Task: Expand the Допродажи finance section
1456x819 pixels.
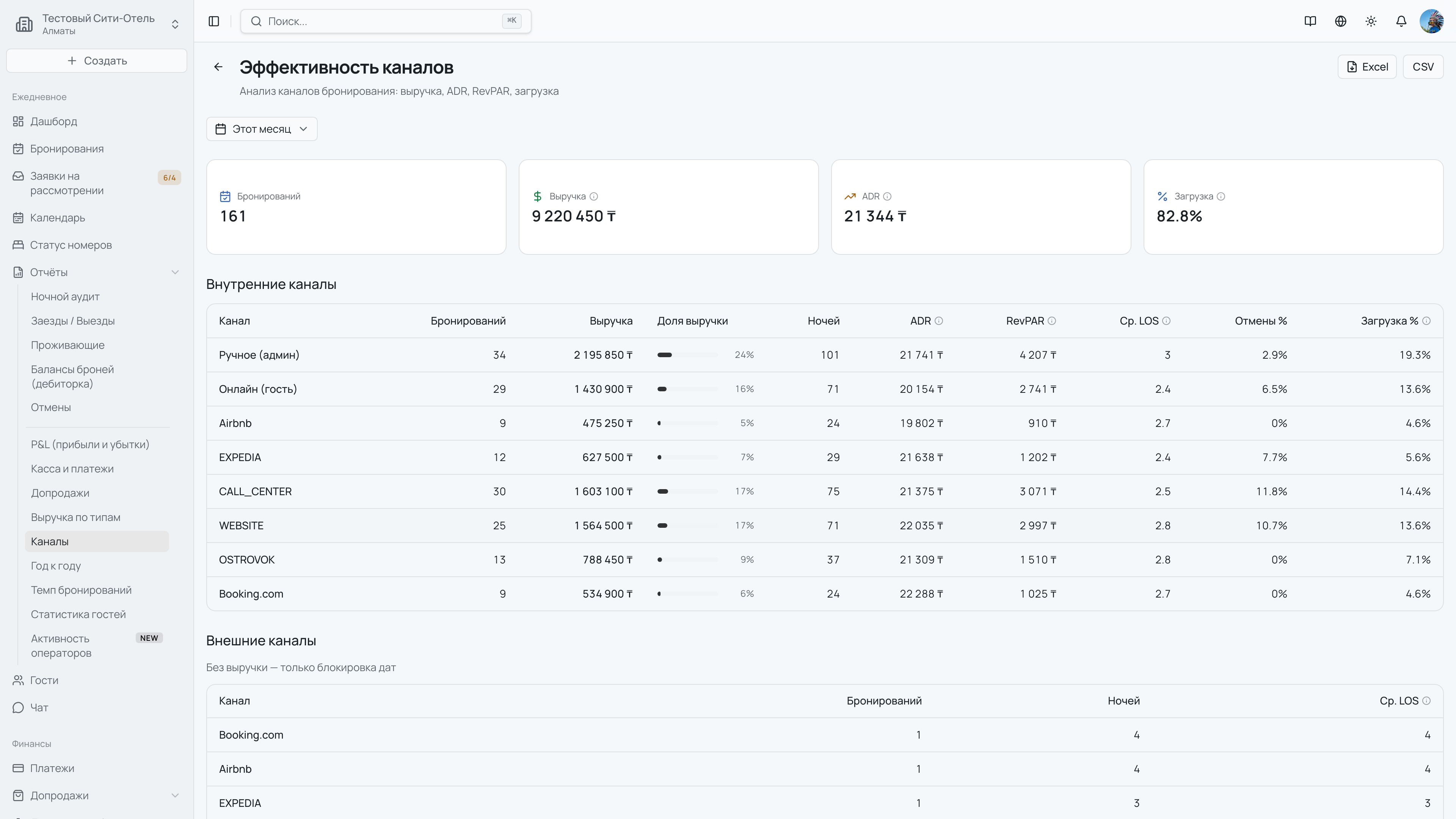Action: tap(175, 796)
